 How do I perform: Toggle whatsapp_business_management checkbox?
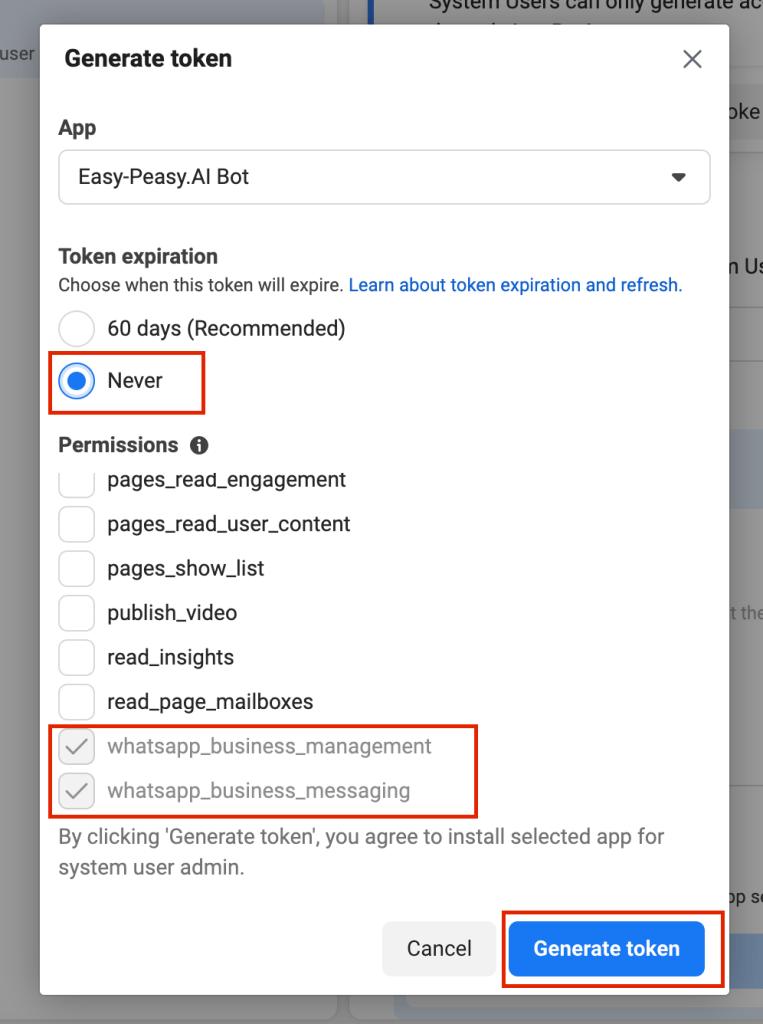(x=77, y=746)
